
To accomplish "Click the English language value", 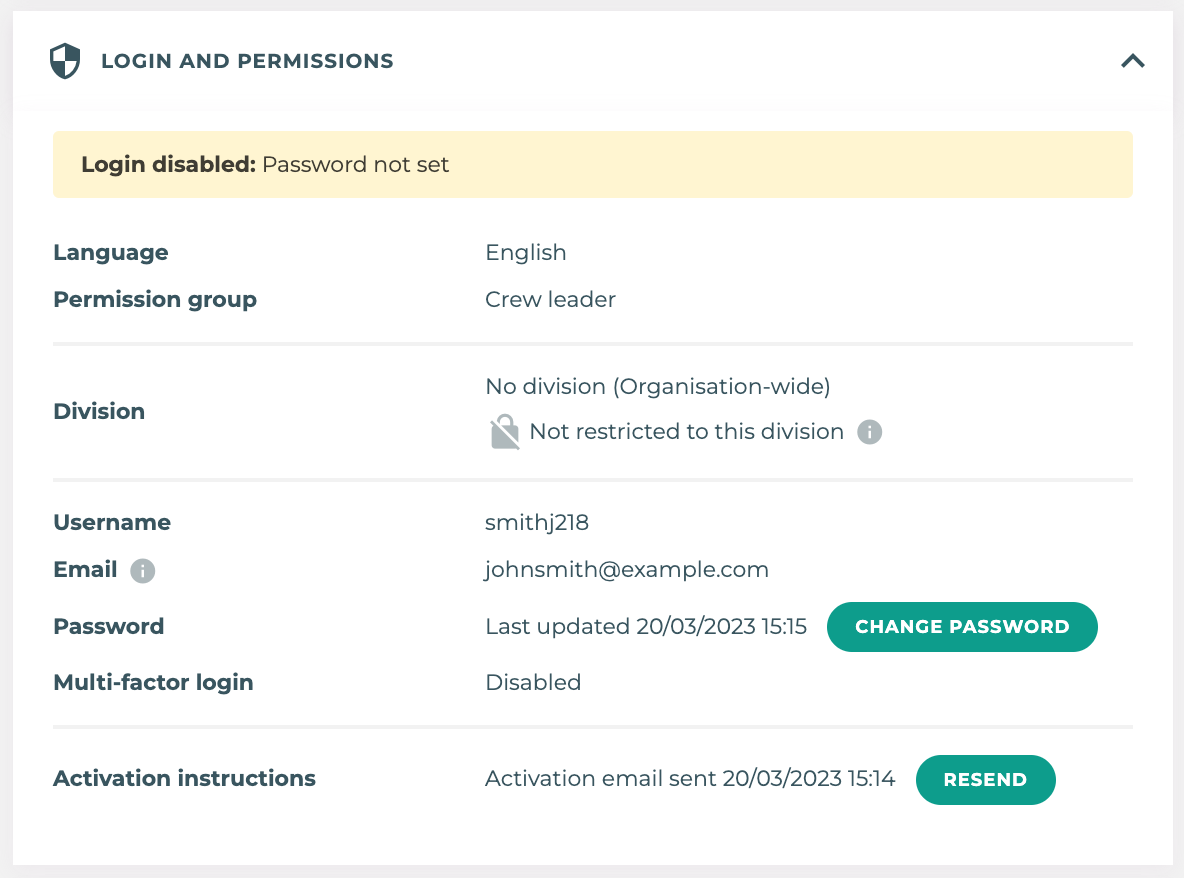I will pyautogui.click(x=525, y=252).
